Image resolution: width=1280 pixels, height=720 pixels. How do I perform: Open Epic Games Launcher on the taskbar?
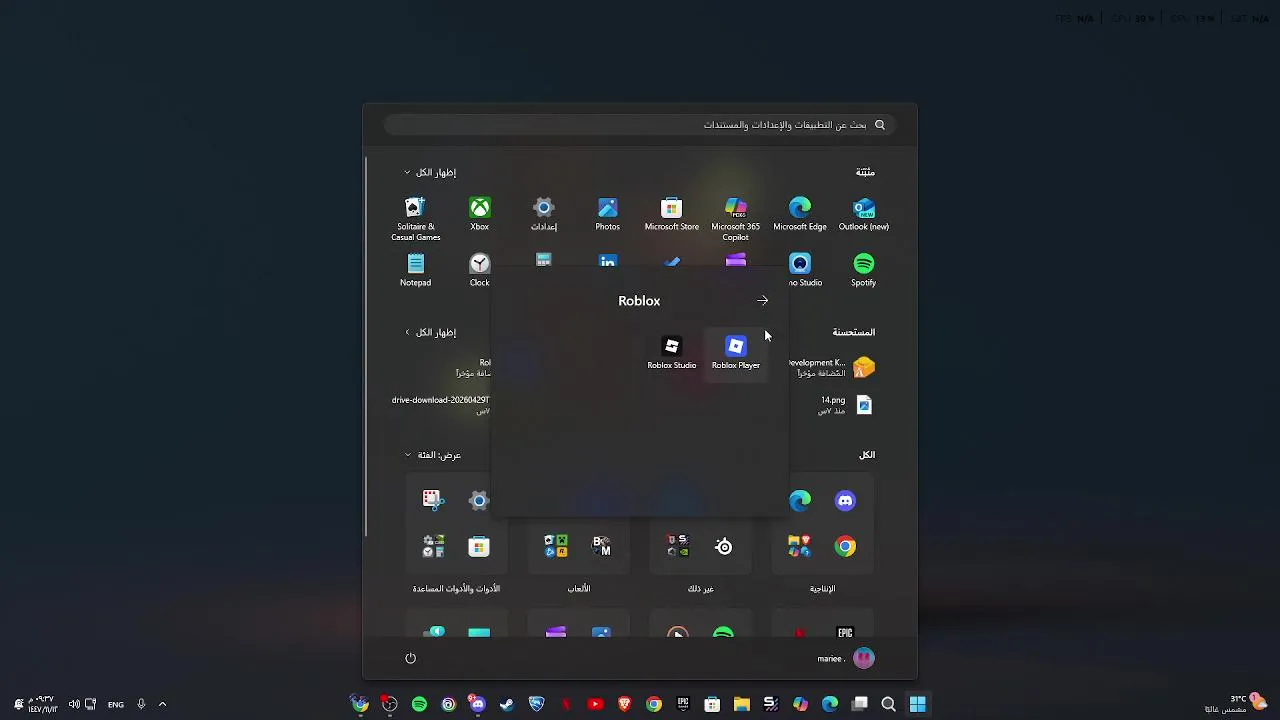[683, 704]
